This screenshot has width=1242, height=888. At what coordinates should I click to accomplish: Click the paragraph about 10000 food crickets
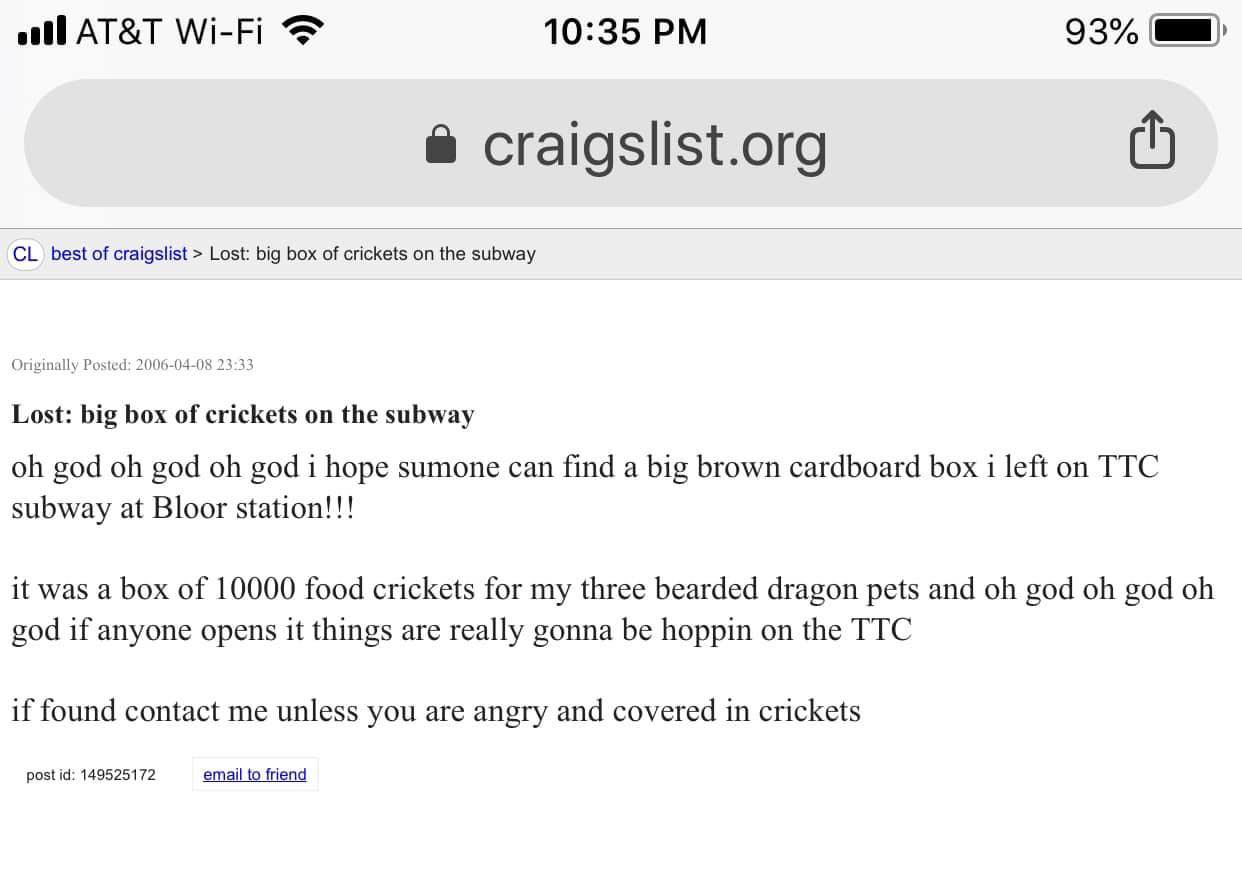(612, 609)
